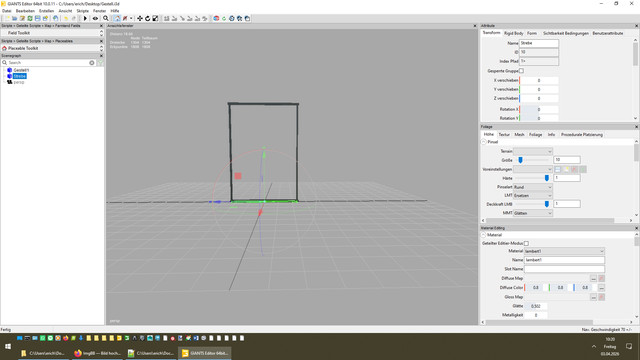The width and height of the screenshot is (640, 360).
Task: Click the magnifier search toolbar icon
Action: click(106, 18)
